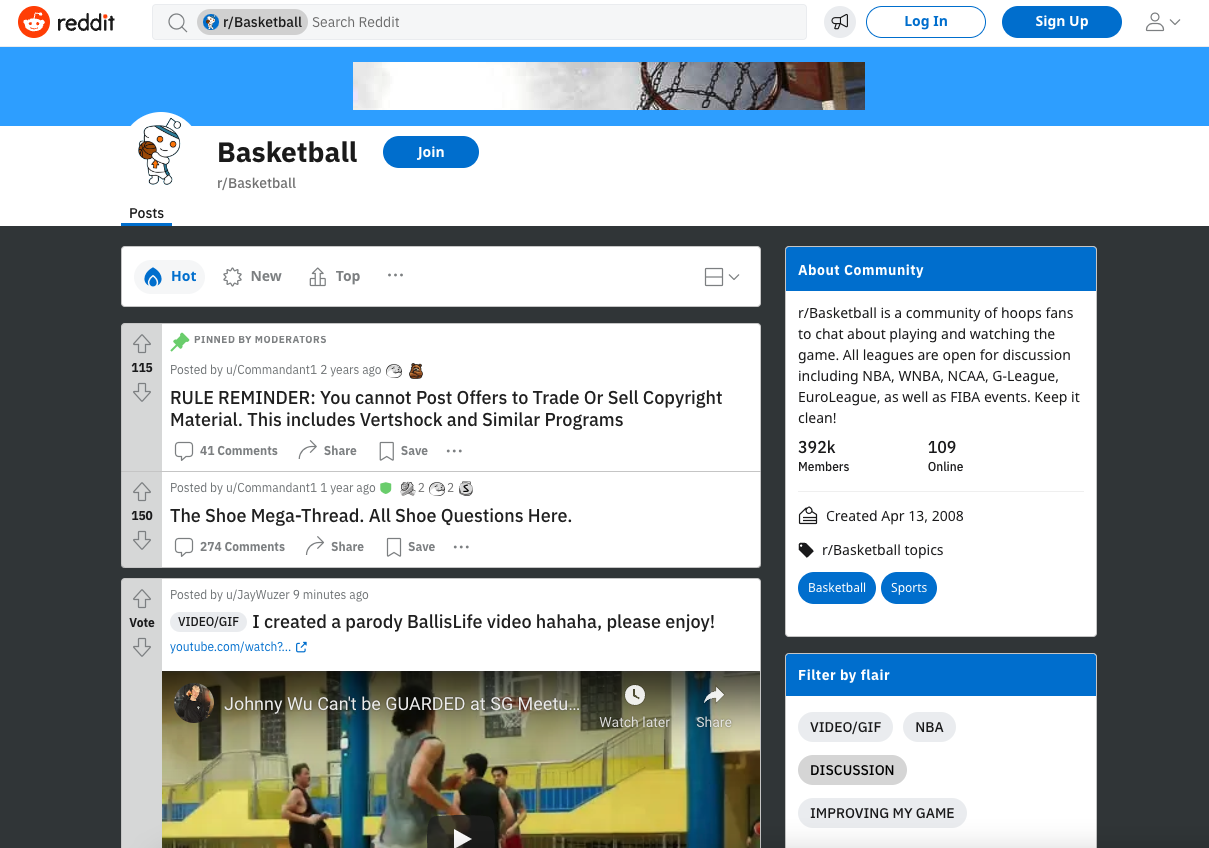This screenshot has height=848, width=1209.
Task: Click Watch later clock on video
Action: [635, 705]
